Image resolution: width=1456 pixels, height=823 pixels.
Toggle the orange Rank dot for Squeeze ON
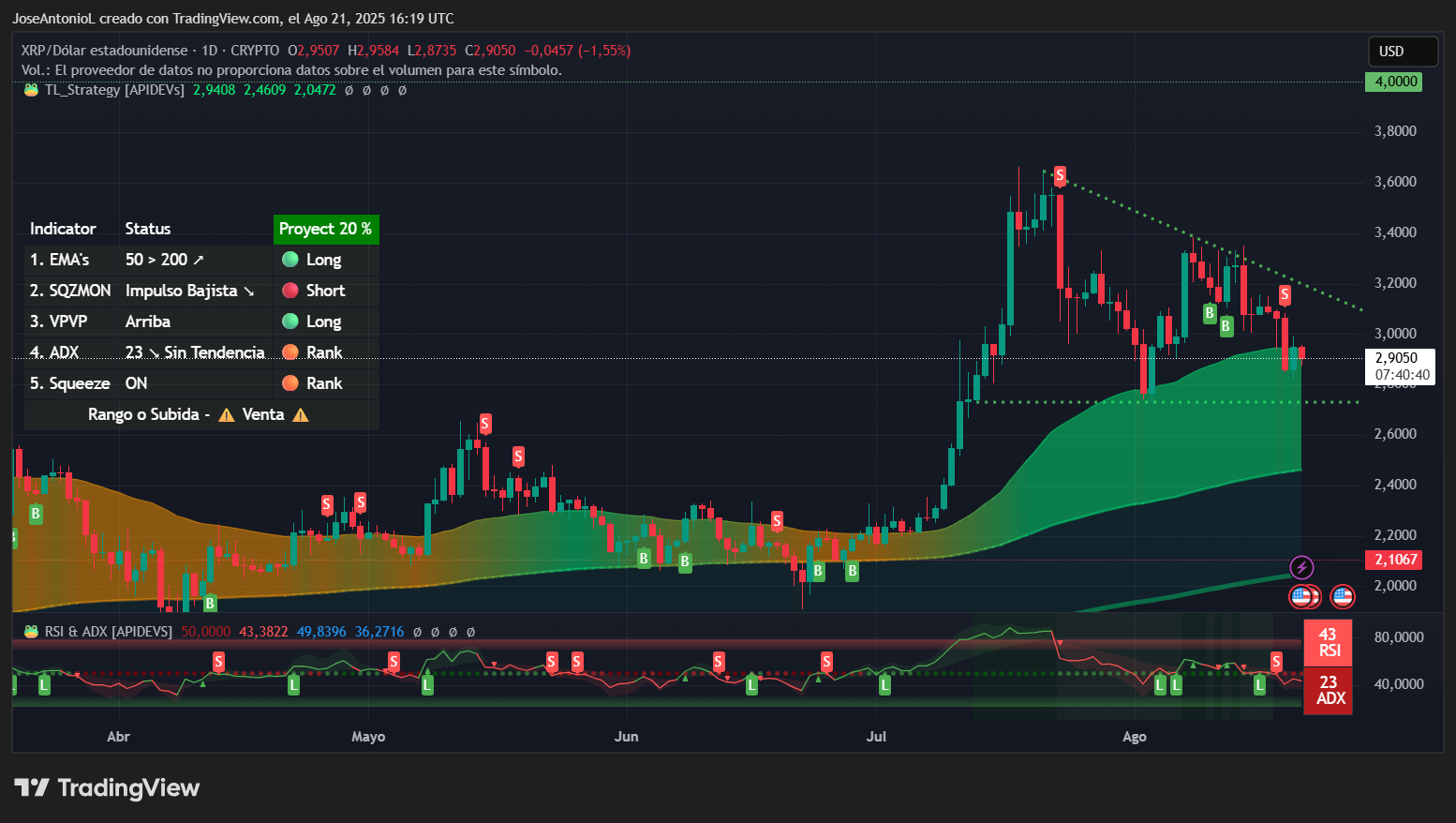pos(290,382)
